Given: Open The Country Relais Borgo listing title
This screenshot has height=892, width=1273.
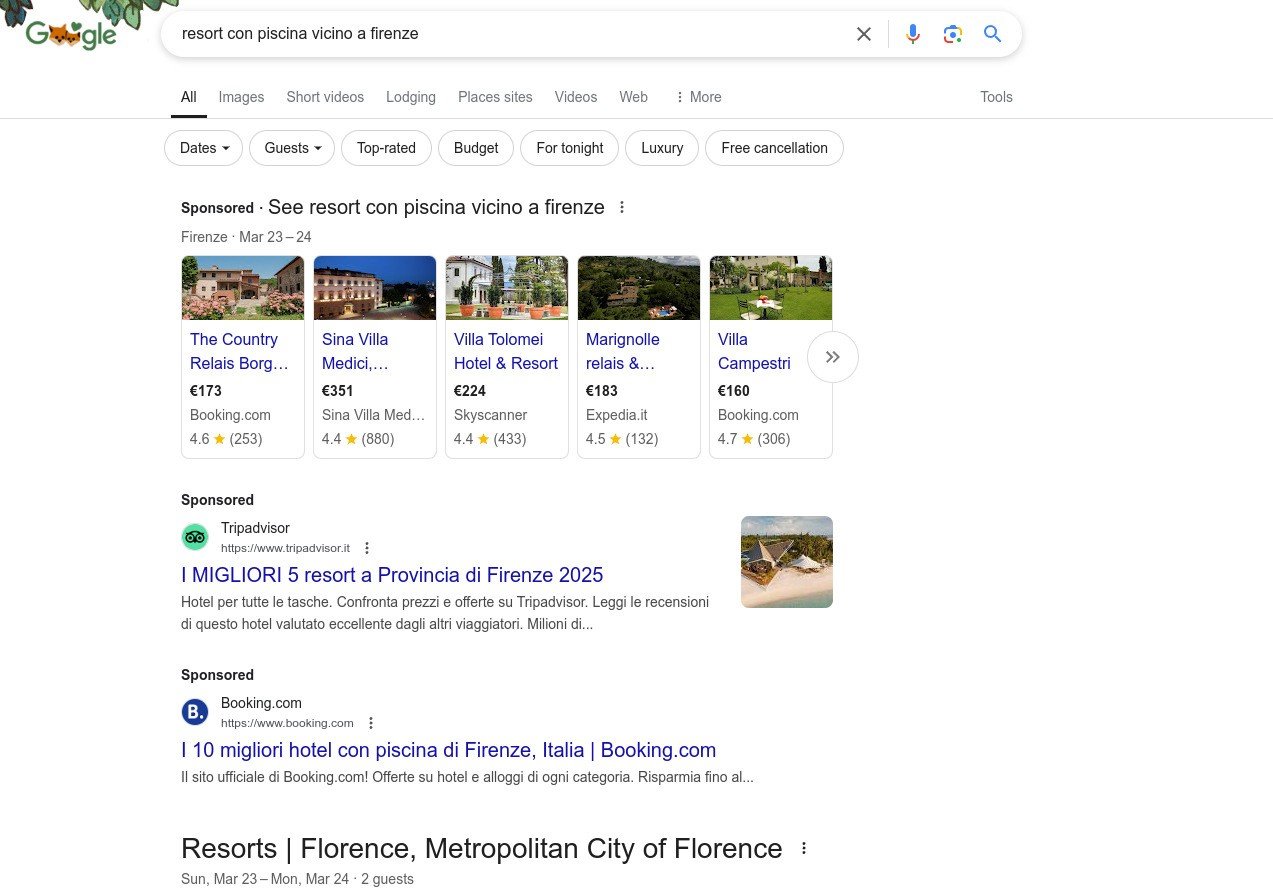Looking at the screenshot, I should tap(239, 351).
